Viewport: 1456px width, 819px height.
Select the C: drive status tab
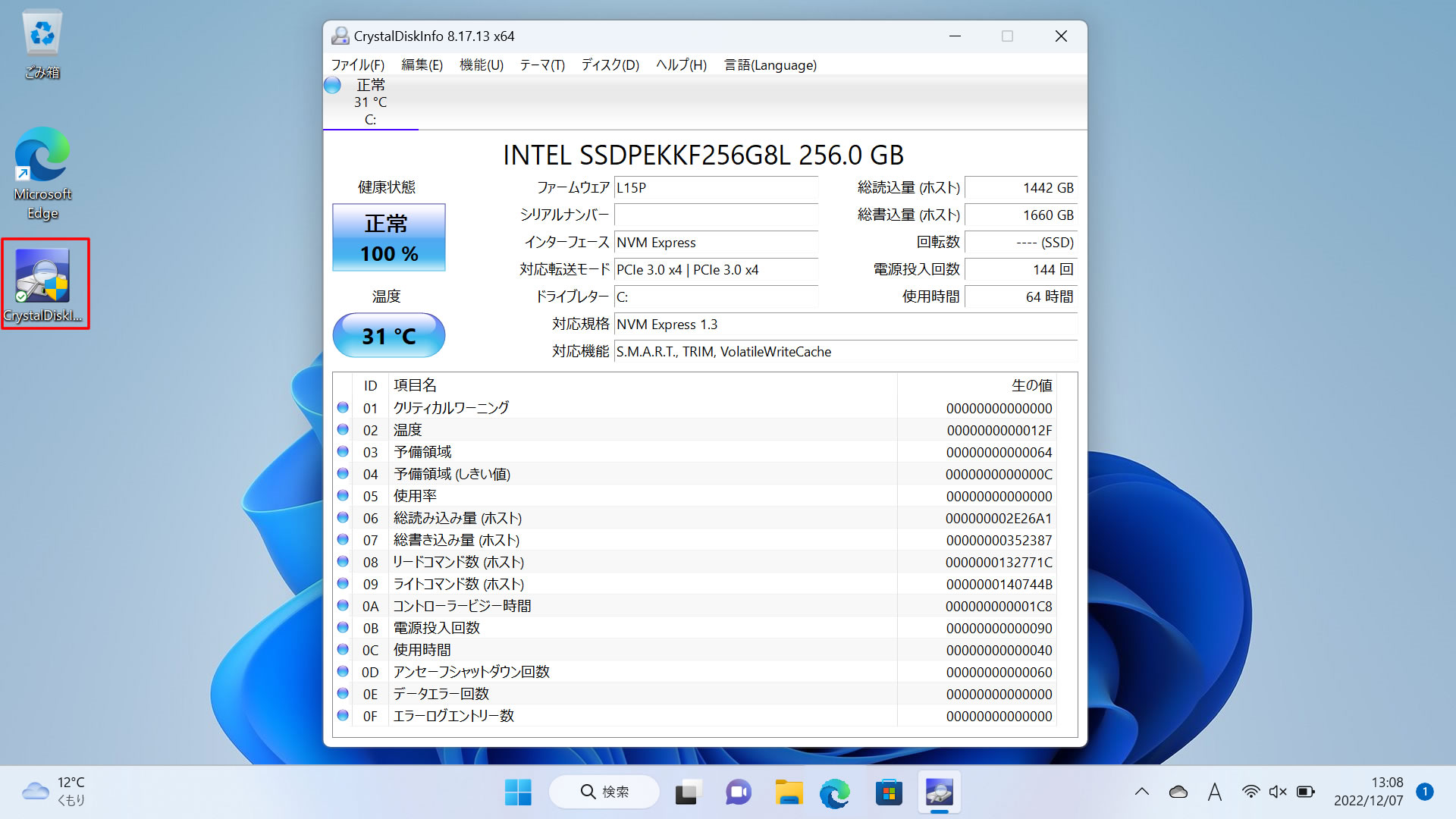(x=370, y=102)
